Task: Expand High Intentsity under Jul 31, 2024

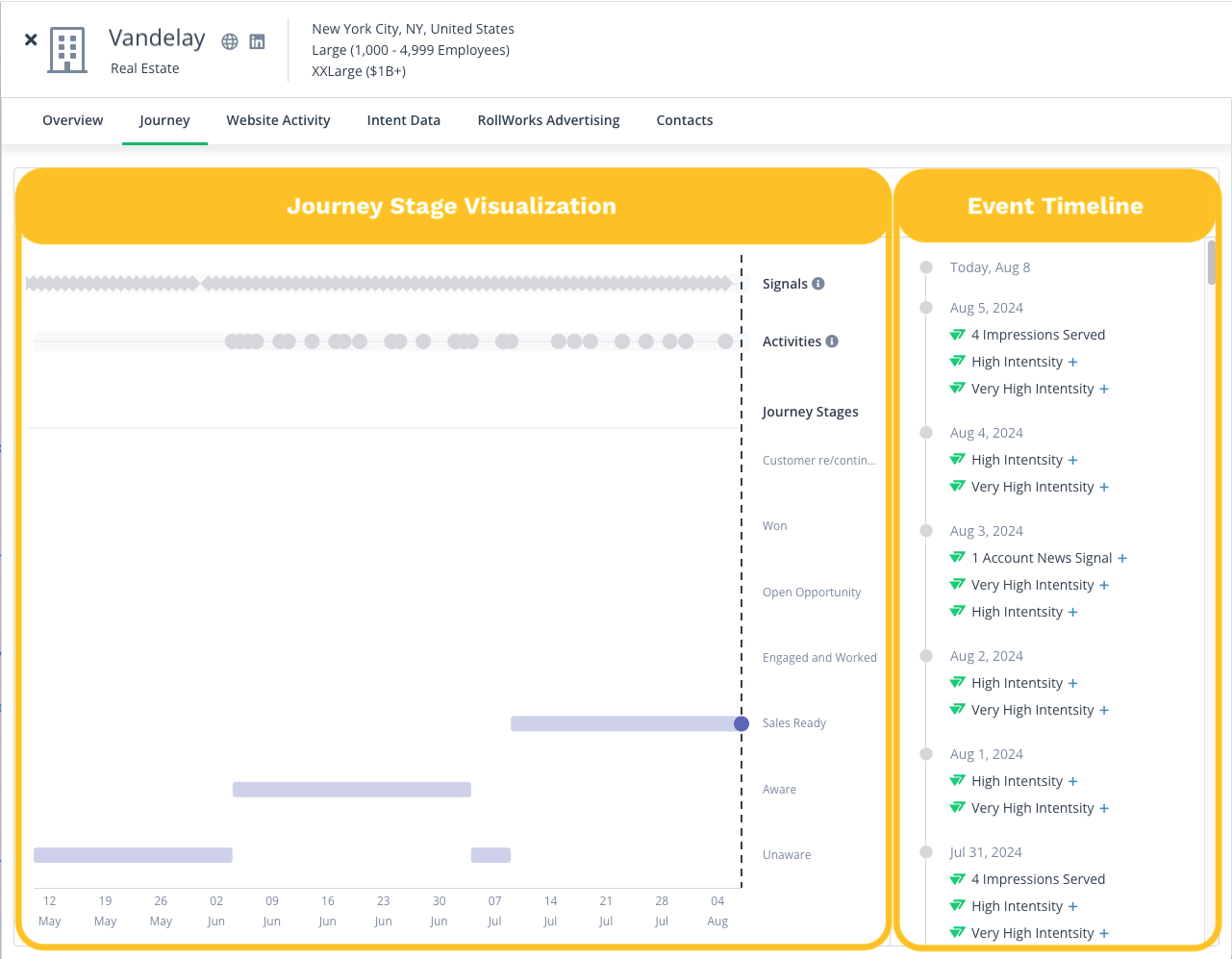Action: click(x=1073, y=907)
